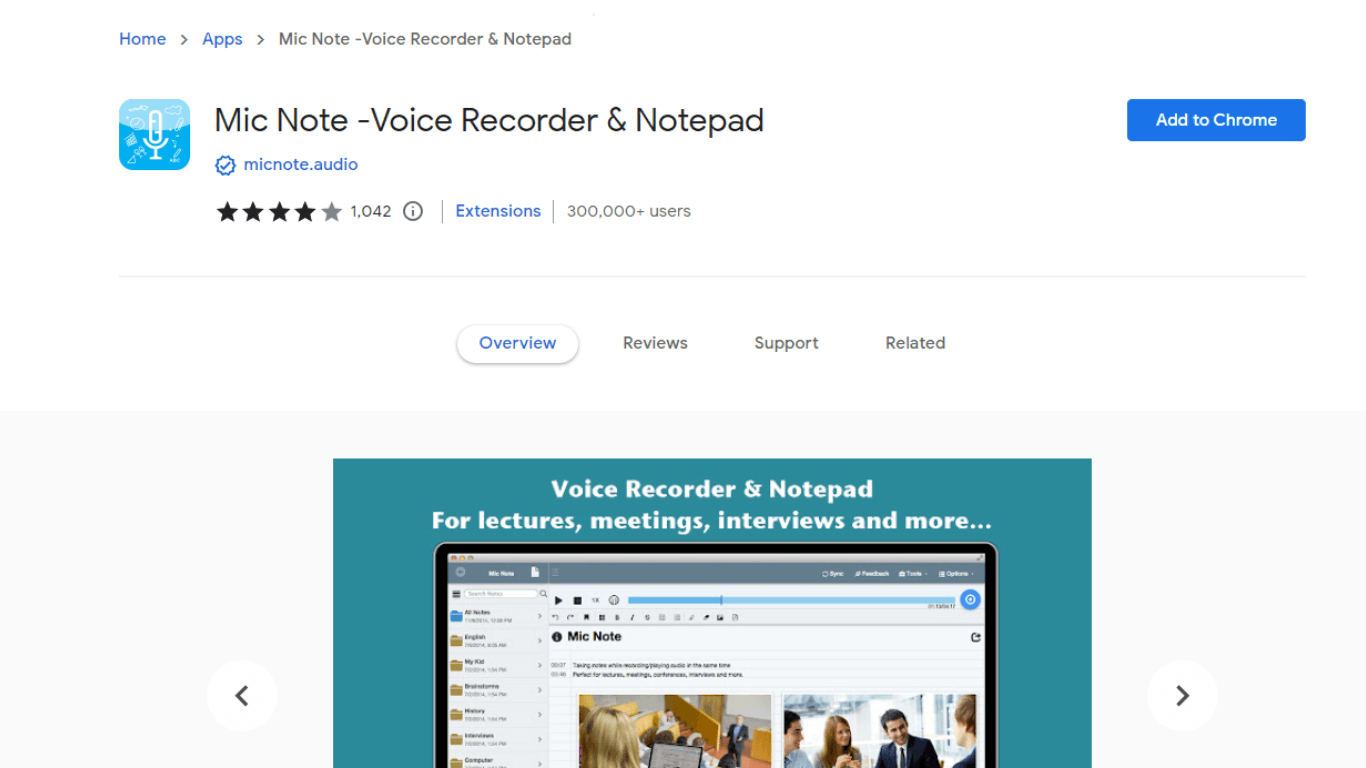Select the Overview tab

(x=517, y=343)
